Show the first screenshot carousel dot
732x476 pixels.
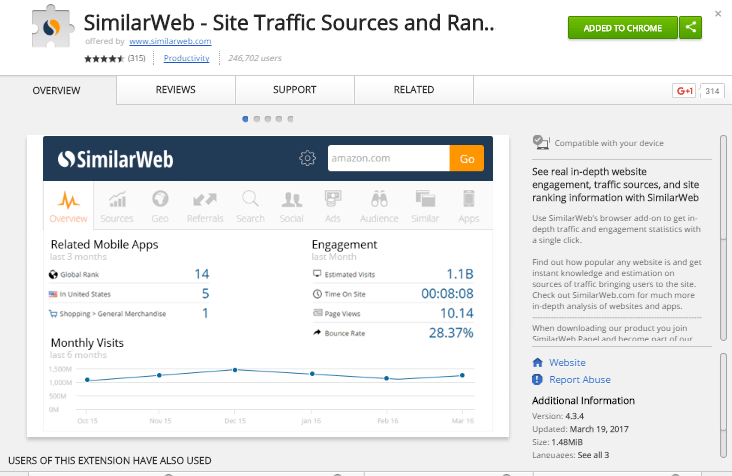pyautogui.click(x=245, y=119)
